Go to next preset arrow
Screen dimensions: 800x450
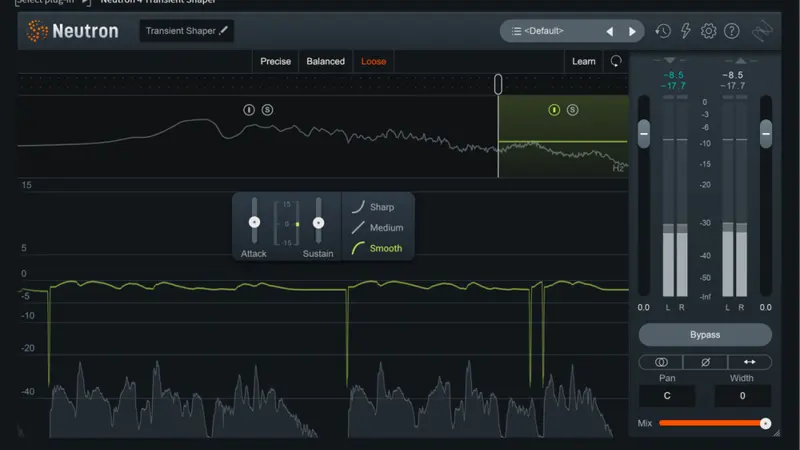632,32
